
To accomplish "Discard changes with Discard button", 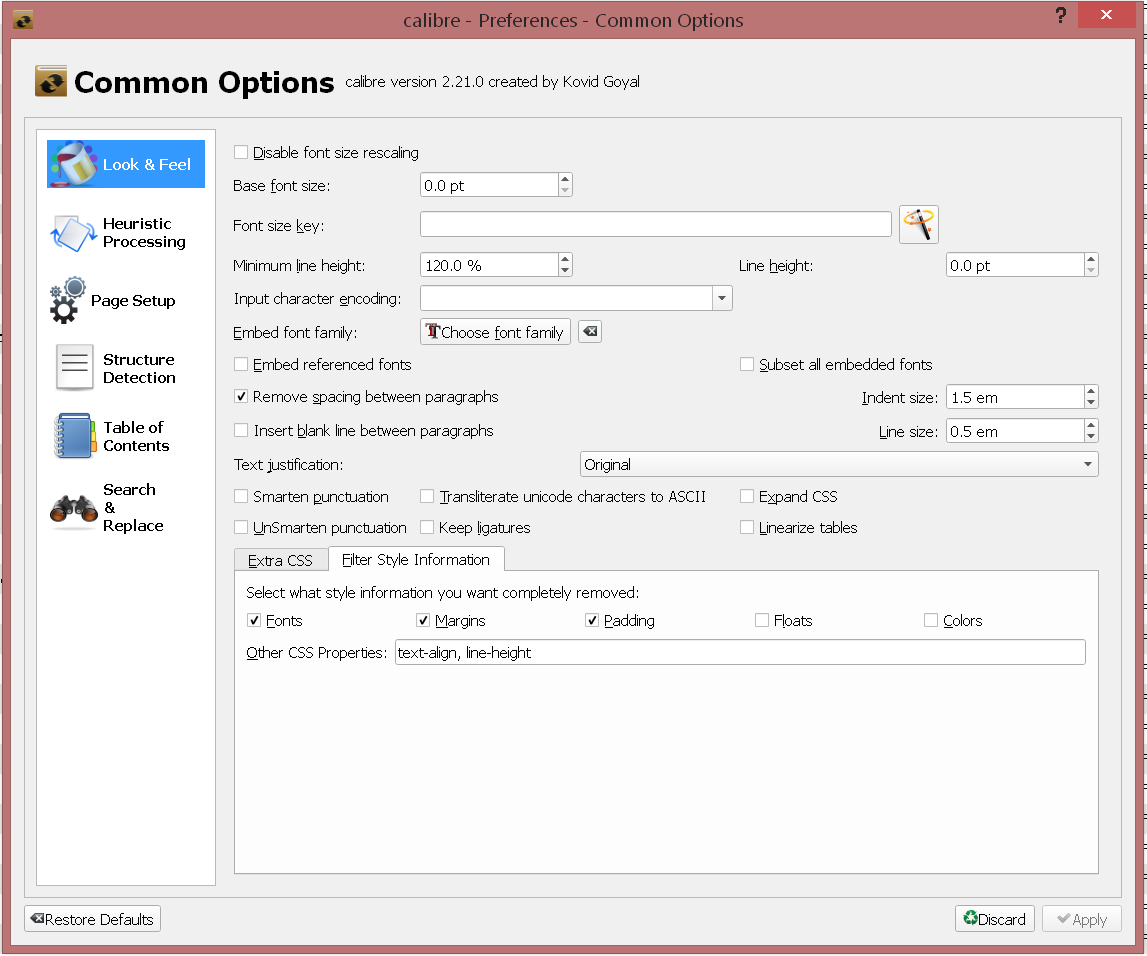I will pyautogui.click(x=994, y=919).
